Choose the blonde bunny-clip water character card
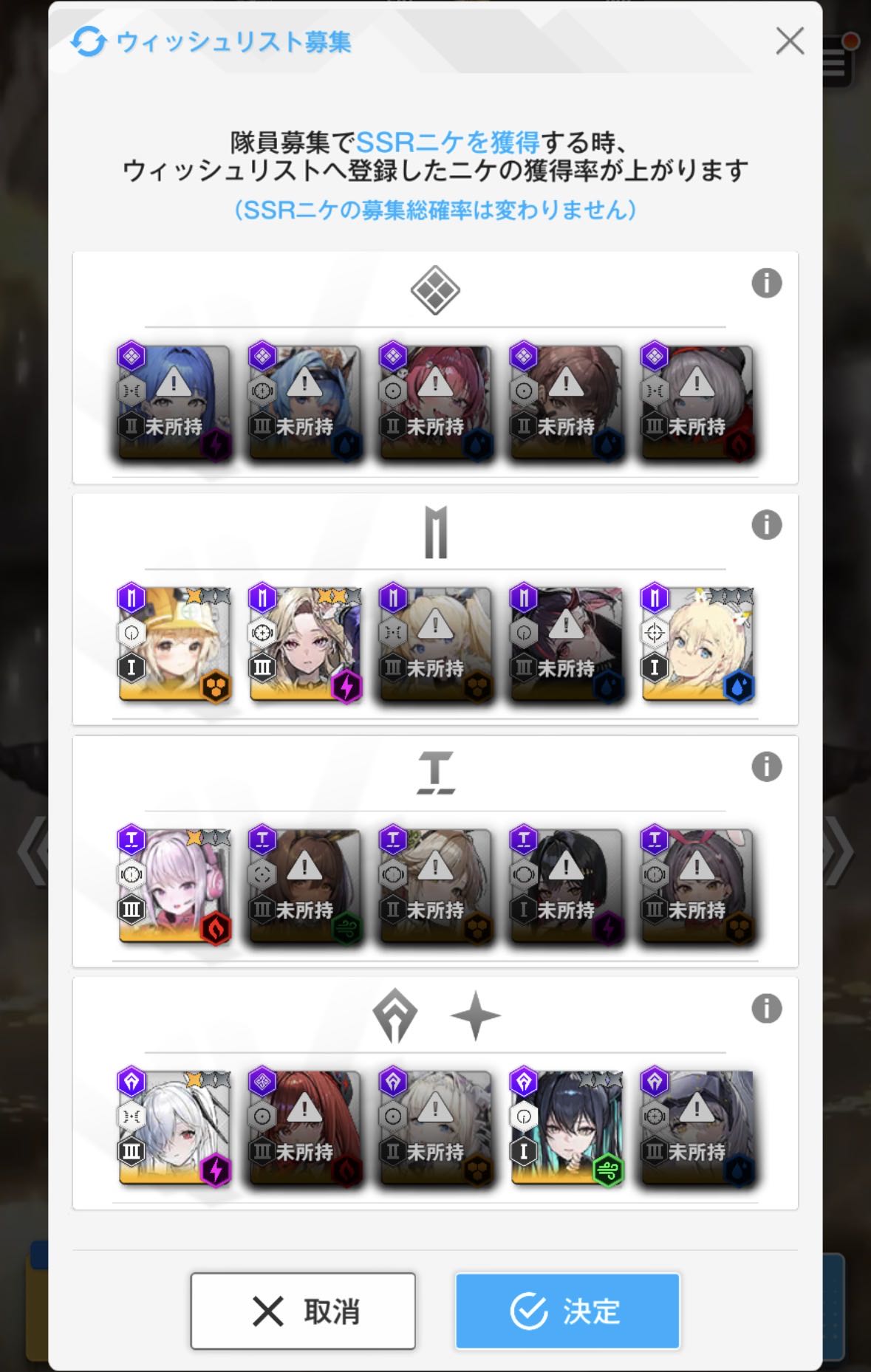 point(697,645)
